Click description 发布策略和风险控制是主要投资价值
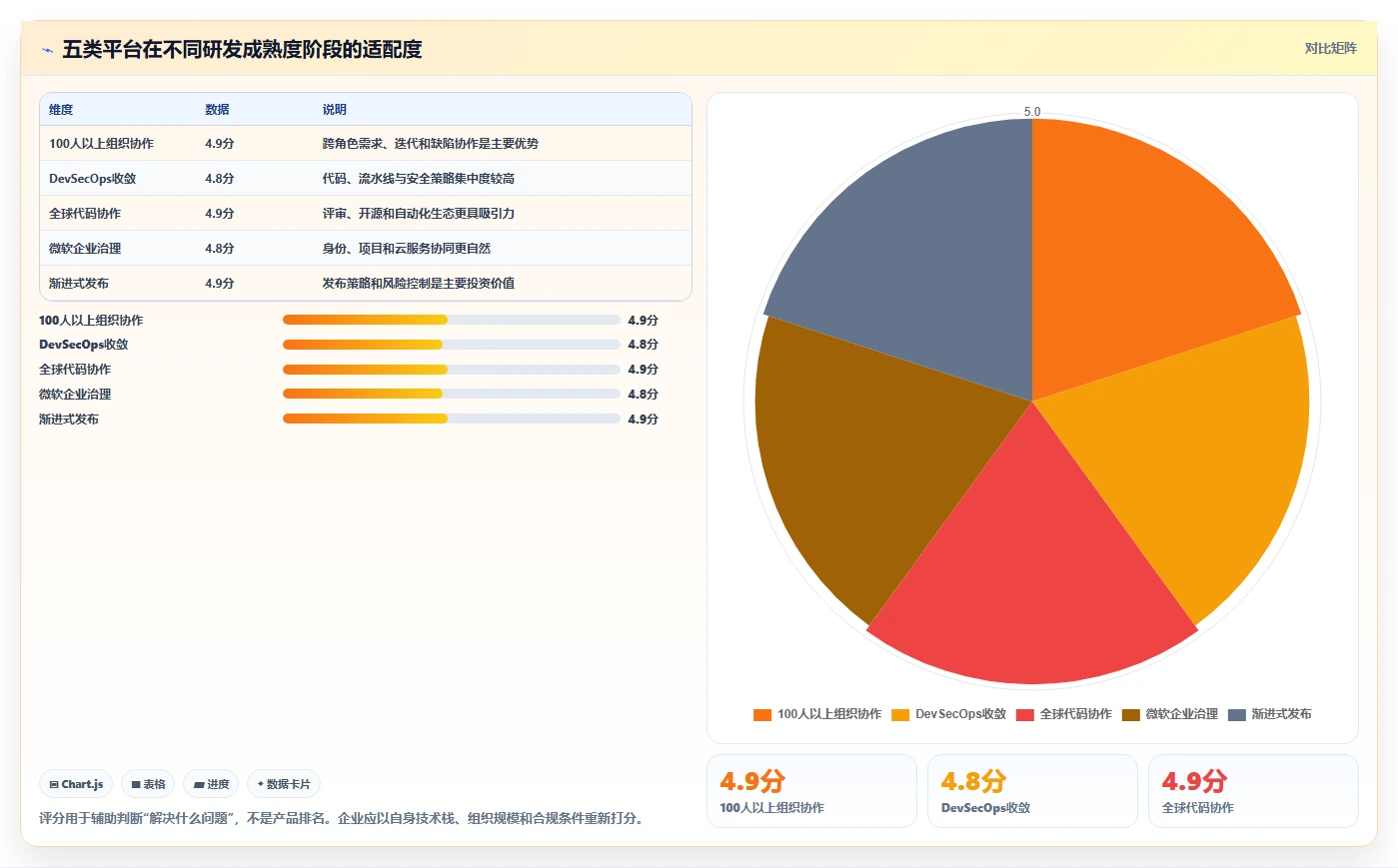1398x868 pixels. [x=418, y=284]
